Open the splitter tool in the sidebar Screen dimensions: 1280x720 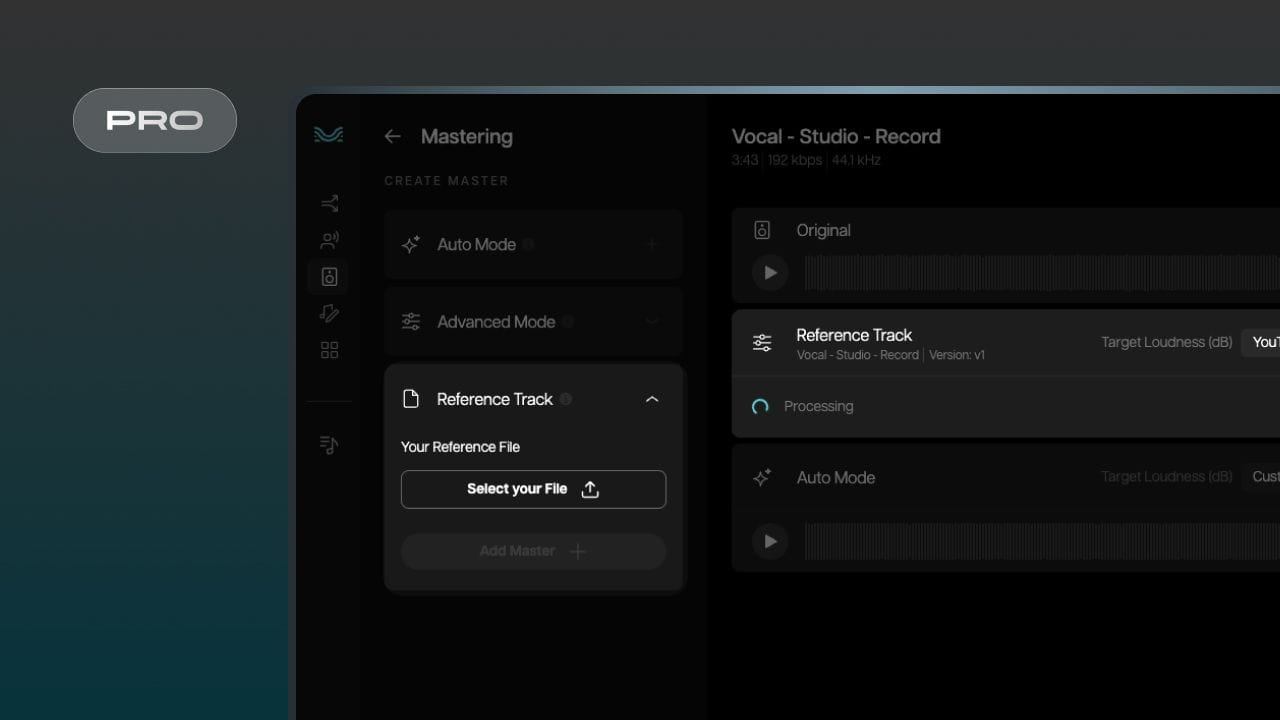pyautogui.click(x=329, y=204)
